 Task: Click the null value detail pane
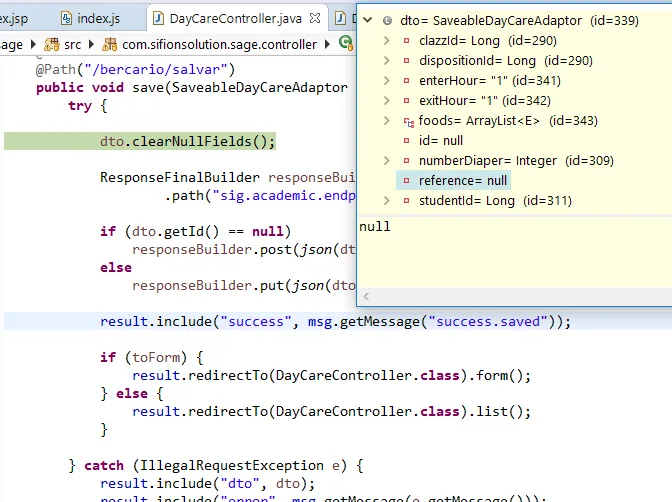tap(514, 251)
